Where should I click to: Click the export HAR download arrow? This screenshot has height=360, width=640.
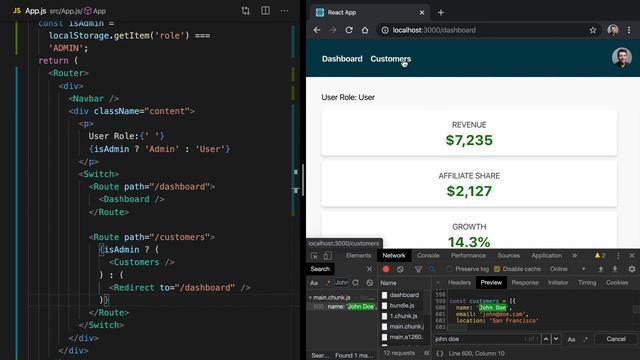pyautogui.click(x=615, y=269)
